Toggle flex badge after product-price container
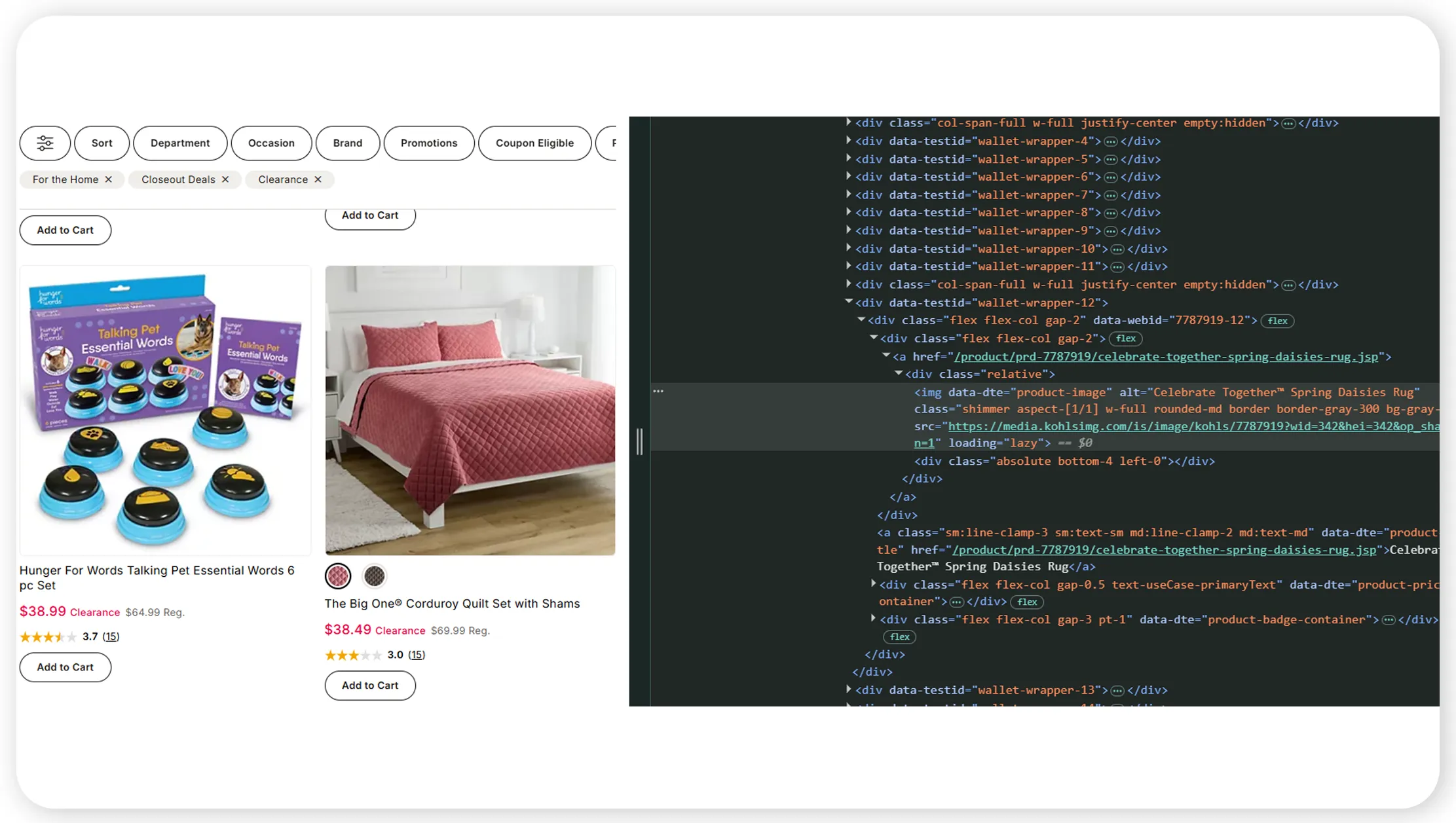1456x823 pixels. pos(1027,602)
